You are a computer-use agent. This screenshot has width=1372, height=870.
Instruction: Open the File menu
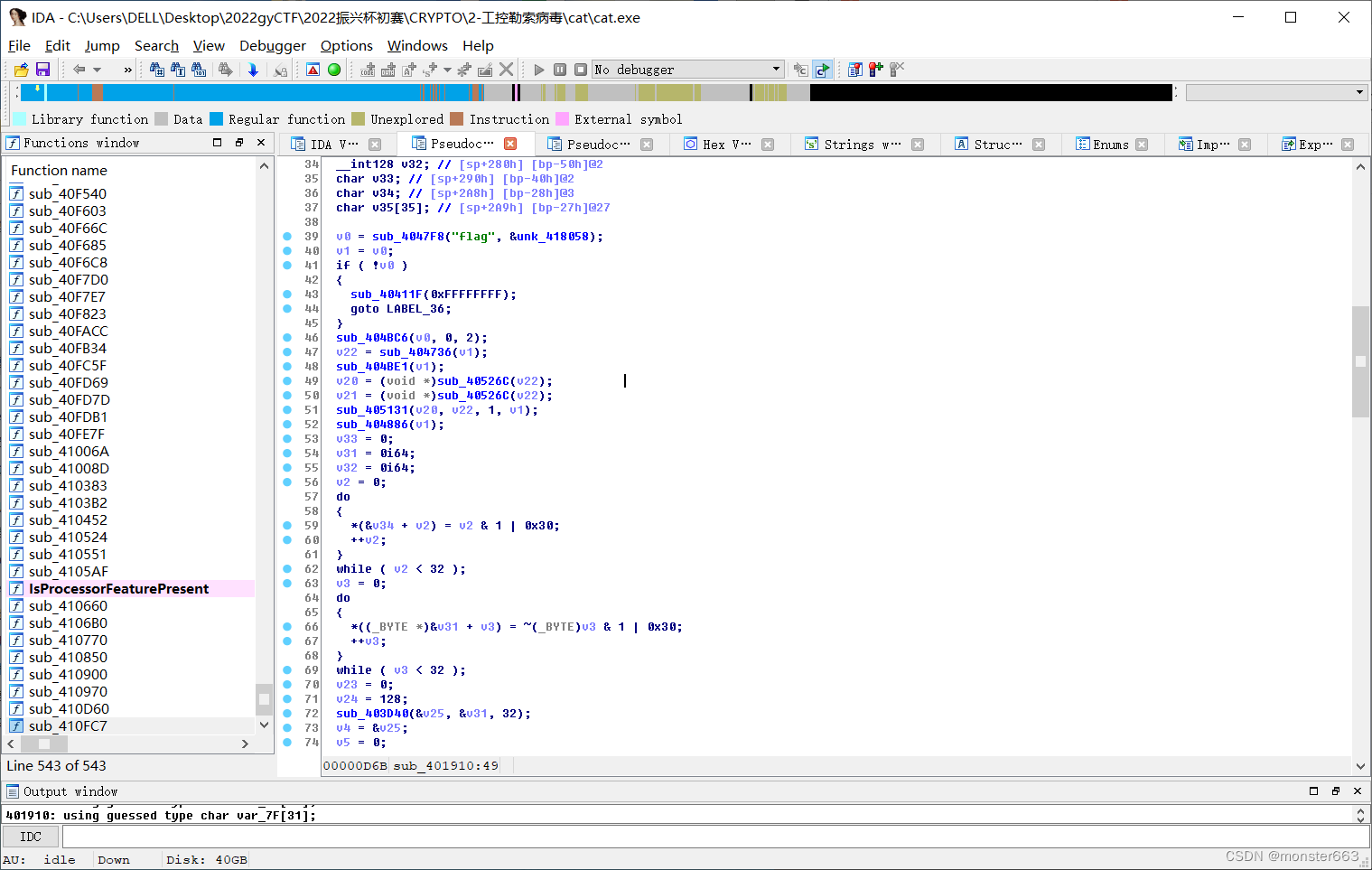[19, 45]
